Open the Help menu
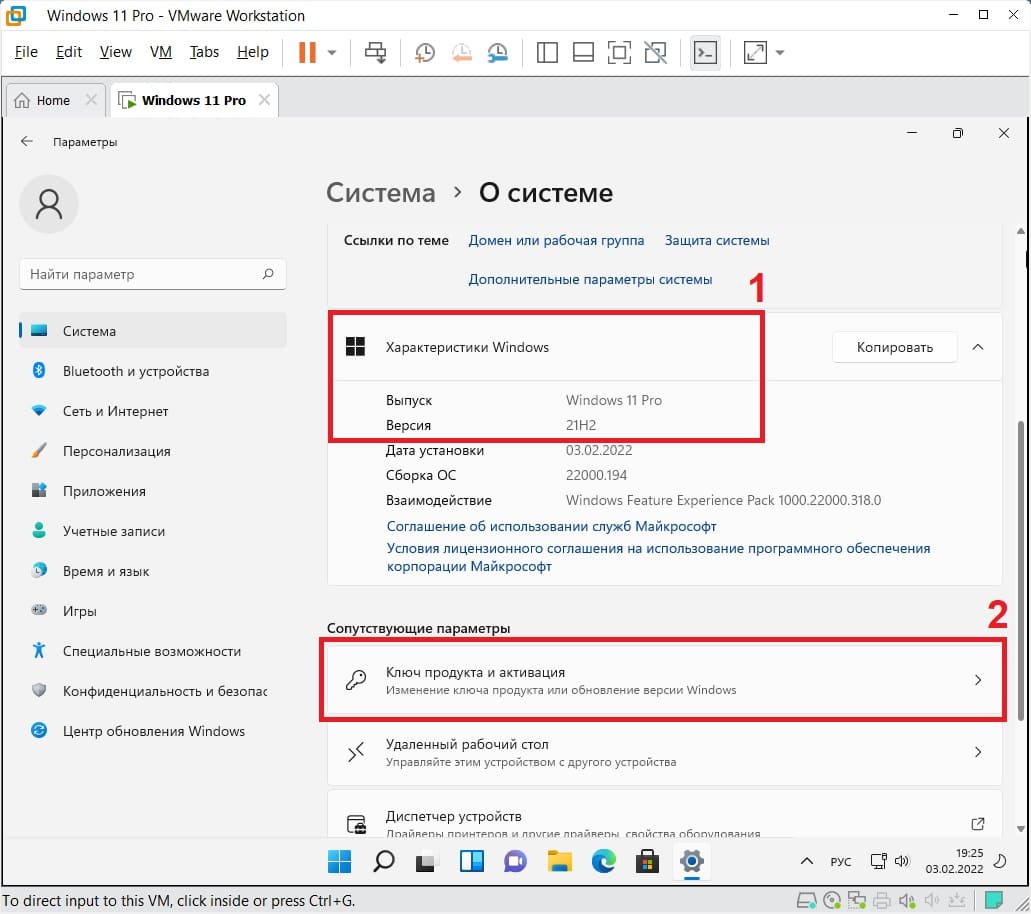This screenshot has height=914, width=1031. [x=252, y=52]
